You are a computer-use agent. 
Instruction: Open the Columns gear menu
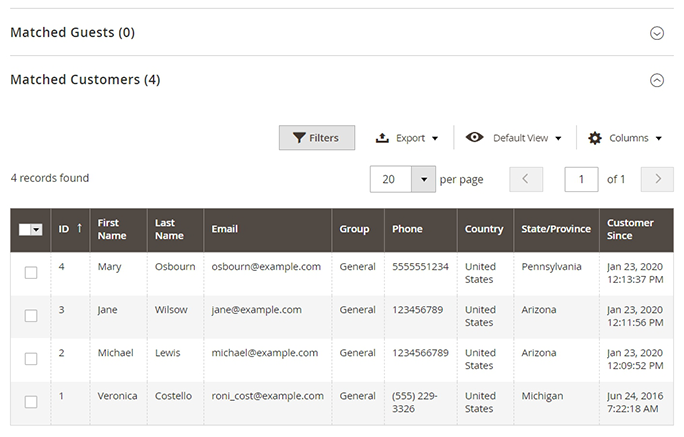pyautogui.click(x=625, y=138)
